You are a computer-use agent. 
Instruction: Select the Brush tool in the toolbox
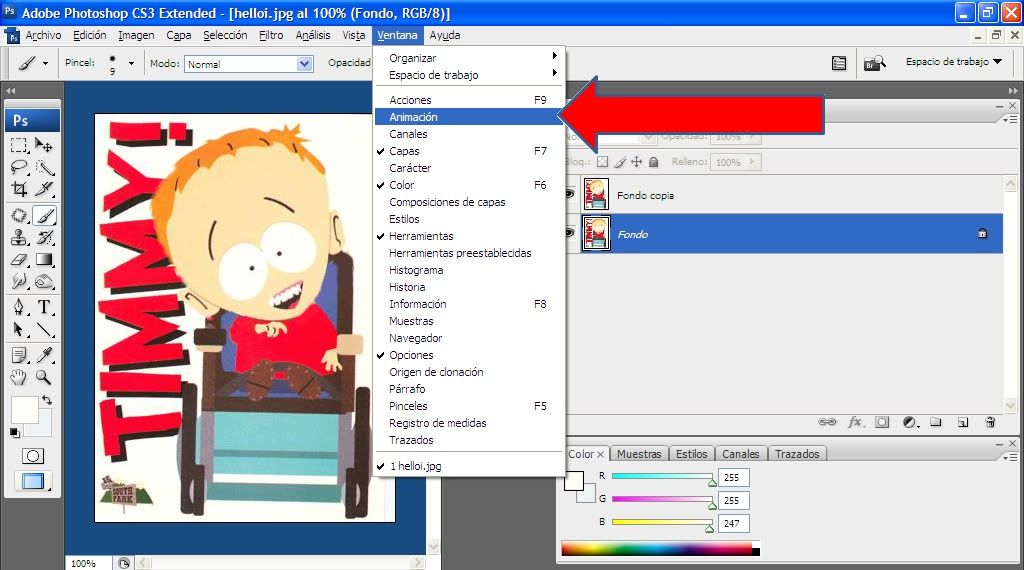[44, 215]
